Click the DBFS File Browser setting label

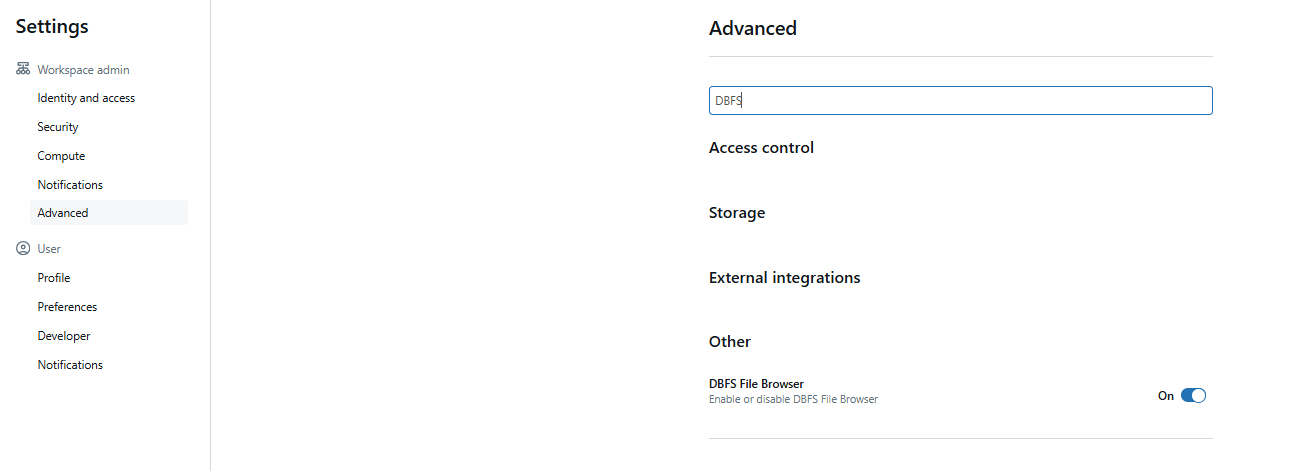click(x=756, y=384)
